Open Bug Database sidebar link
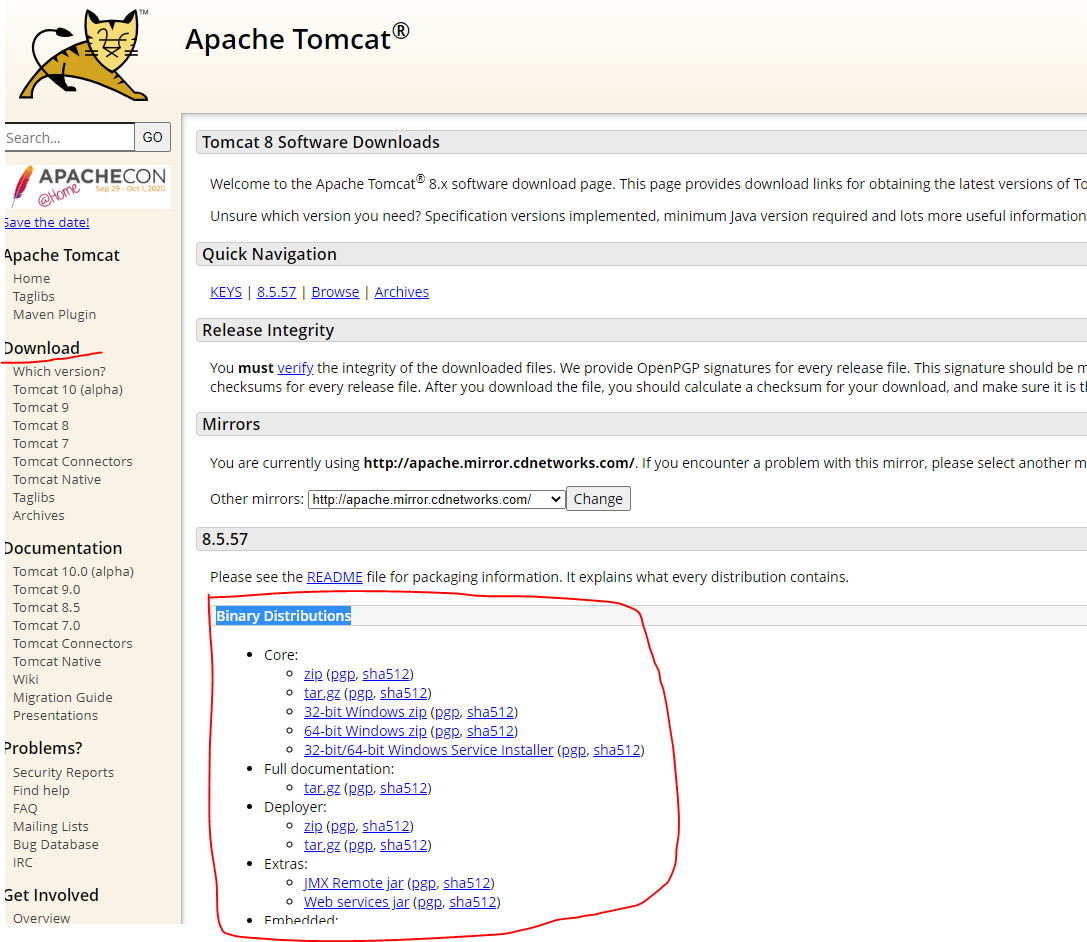The image size is (1087, 942). pyautogui.click(x=55, y=844)
